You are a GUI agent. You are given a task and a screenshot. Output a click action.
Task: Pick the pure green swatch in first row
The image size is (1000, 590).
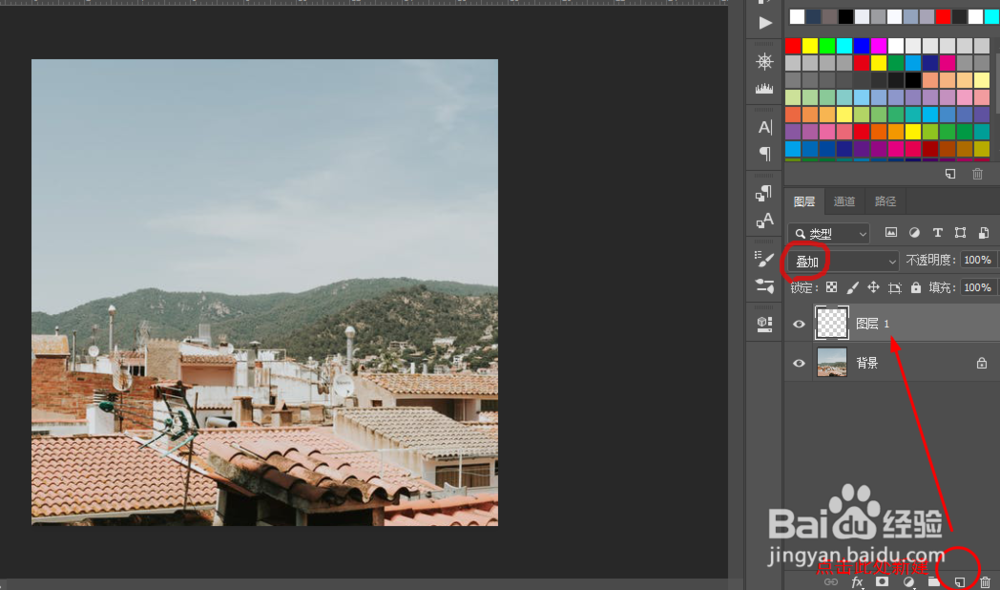[x=827, y=45]
